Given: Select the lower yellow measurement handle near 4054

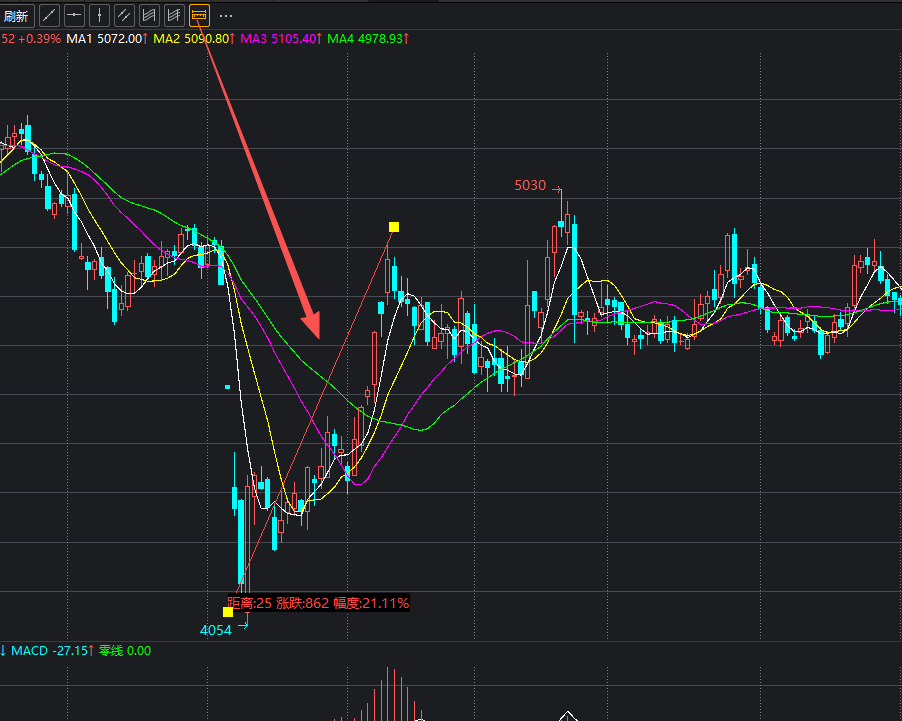Looking at the screenshot, I should 228,612.
